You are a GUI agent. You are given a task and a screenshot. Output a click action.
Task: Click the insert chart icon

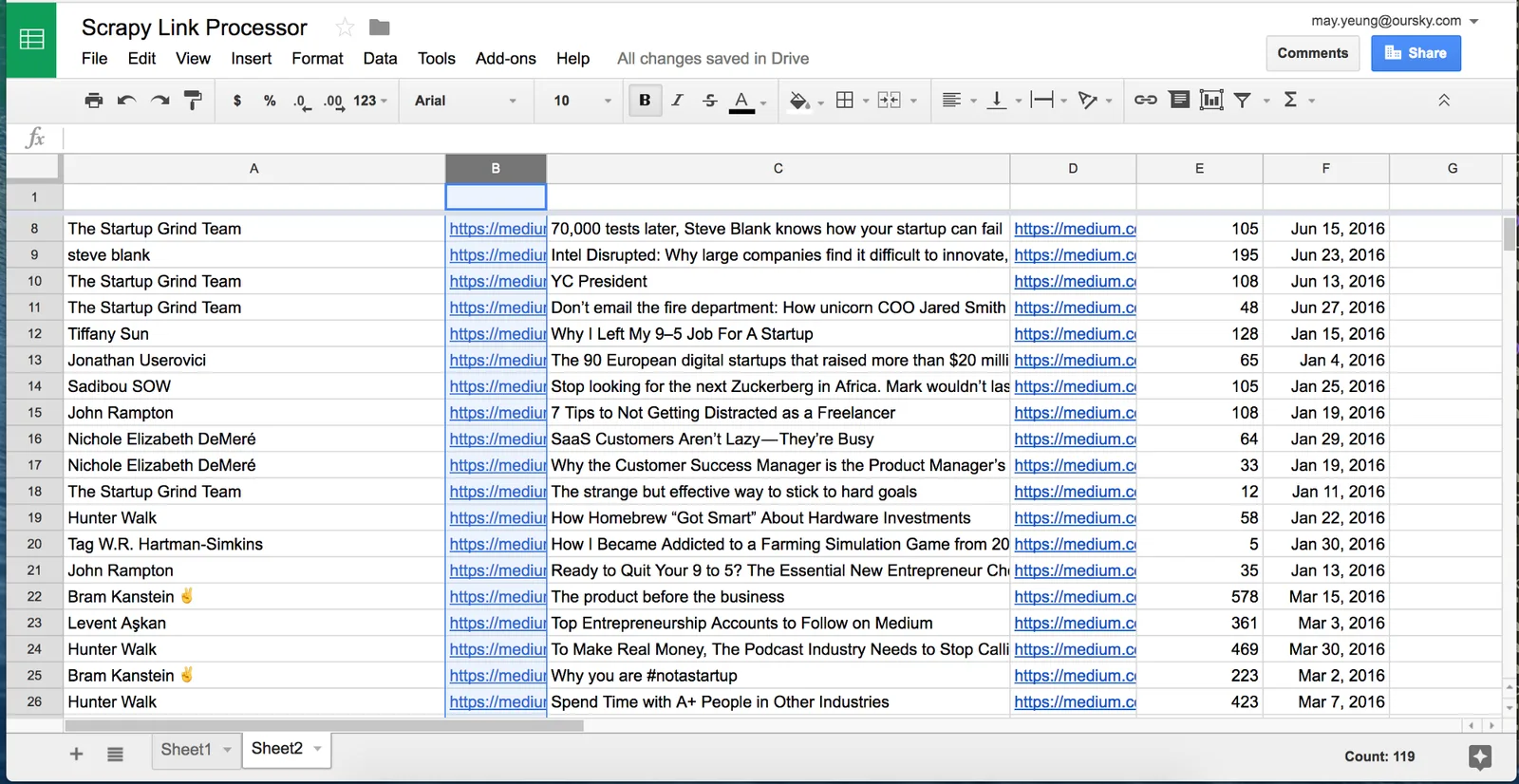[1211, 100]
